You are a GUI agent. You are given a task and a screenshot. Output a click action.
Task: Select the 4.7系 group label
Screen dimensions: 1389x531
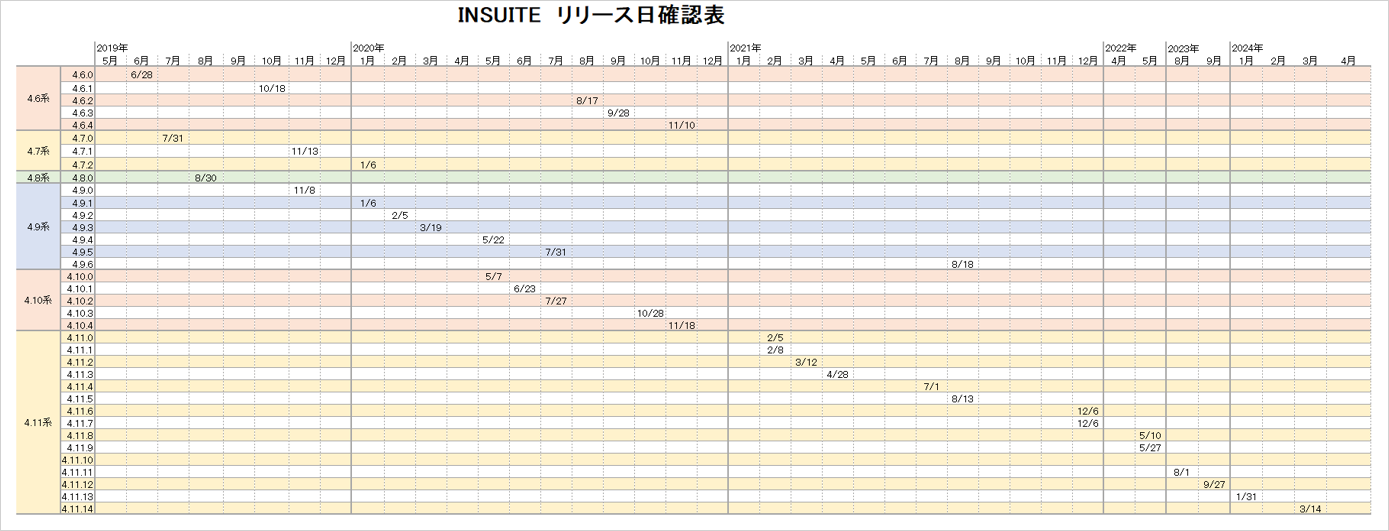pos(38,151)
